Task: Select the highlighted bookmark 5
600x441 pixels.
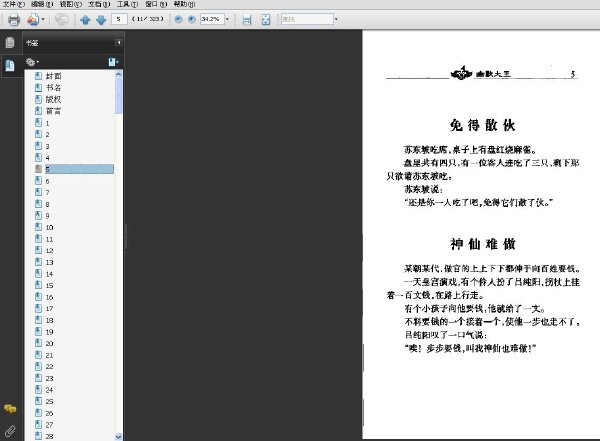Action: click(x=79, y=169)
